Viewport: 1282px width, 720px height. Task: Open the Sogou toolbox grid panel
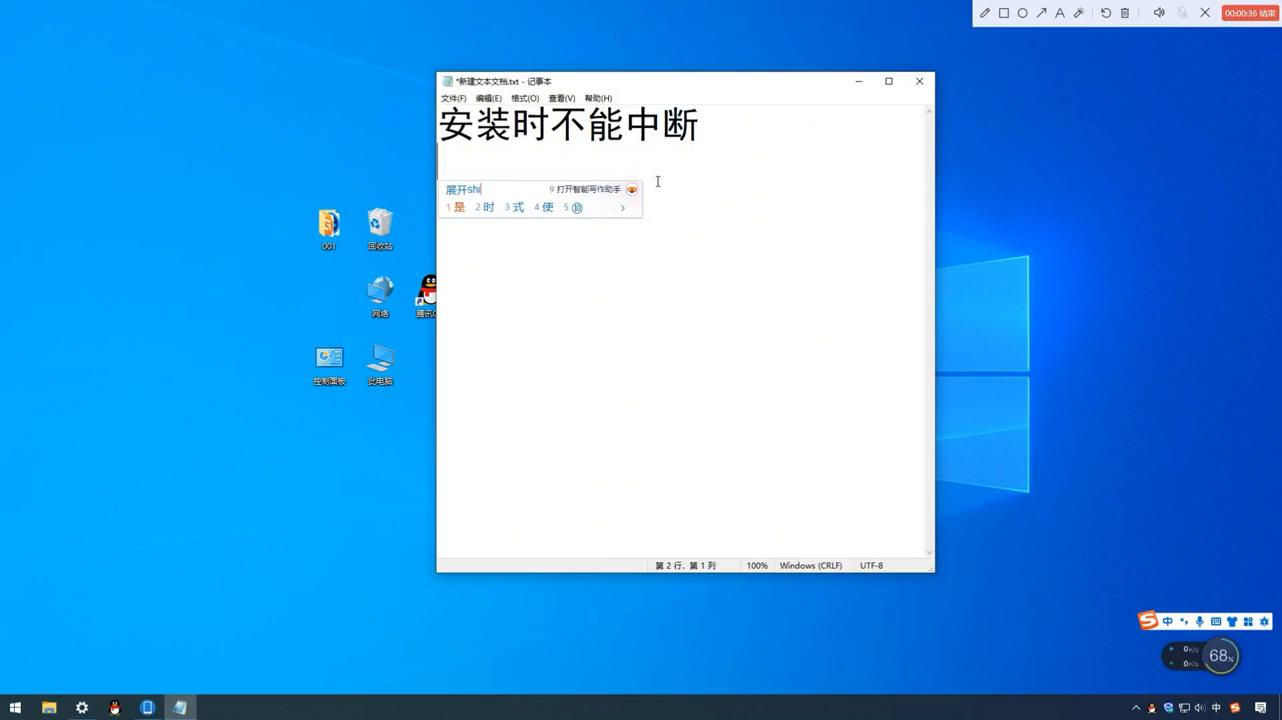[1247, 620]
